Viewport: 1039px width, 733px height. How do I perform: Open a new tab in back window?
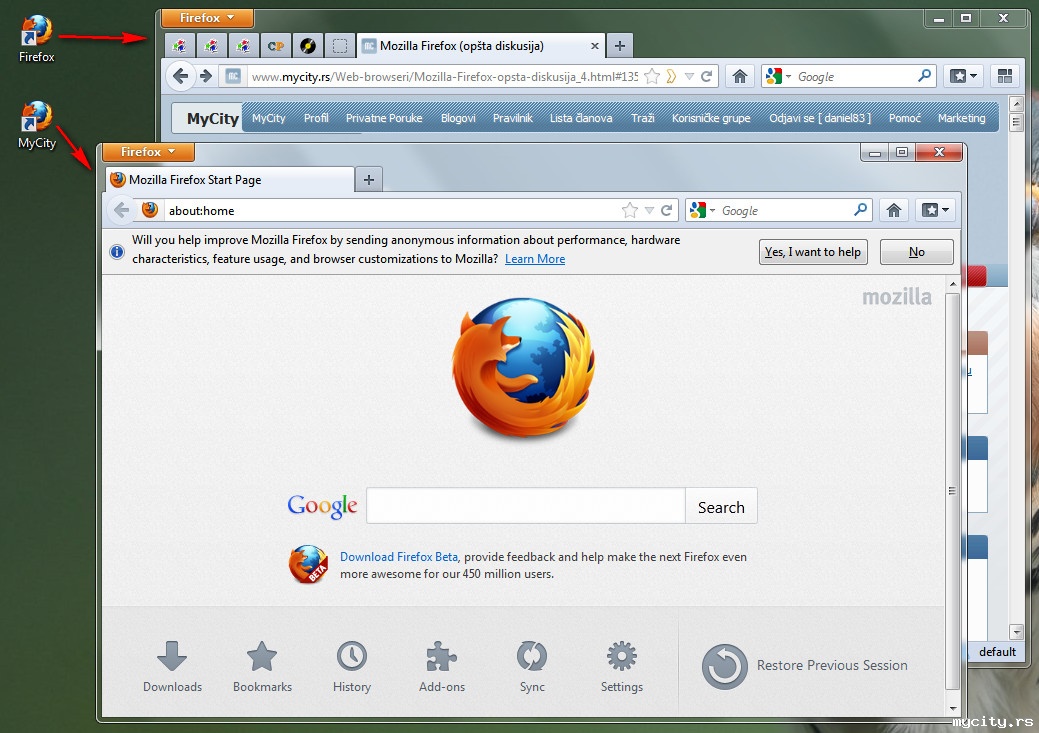click(620, 46)
